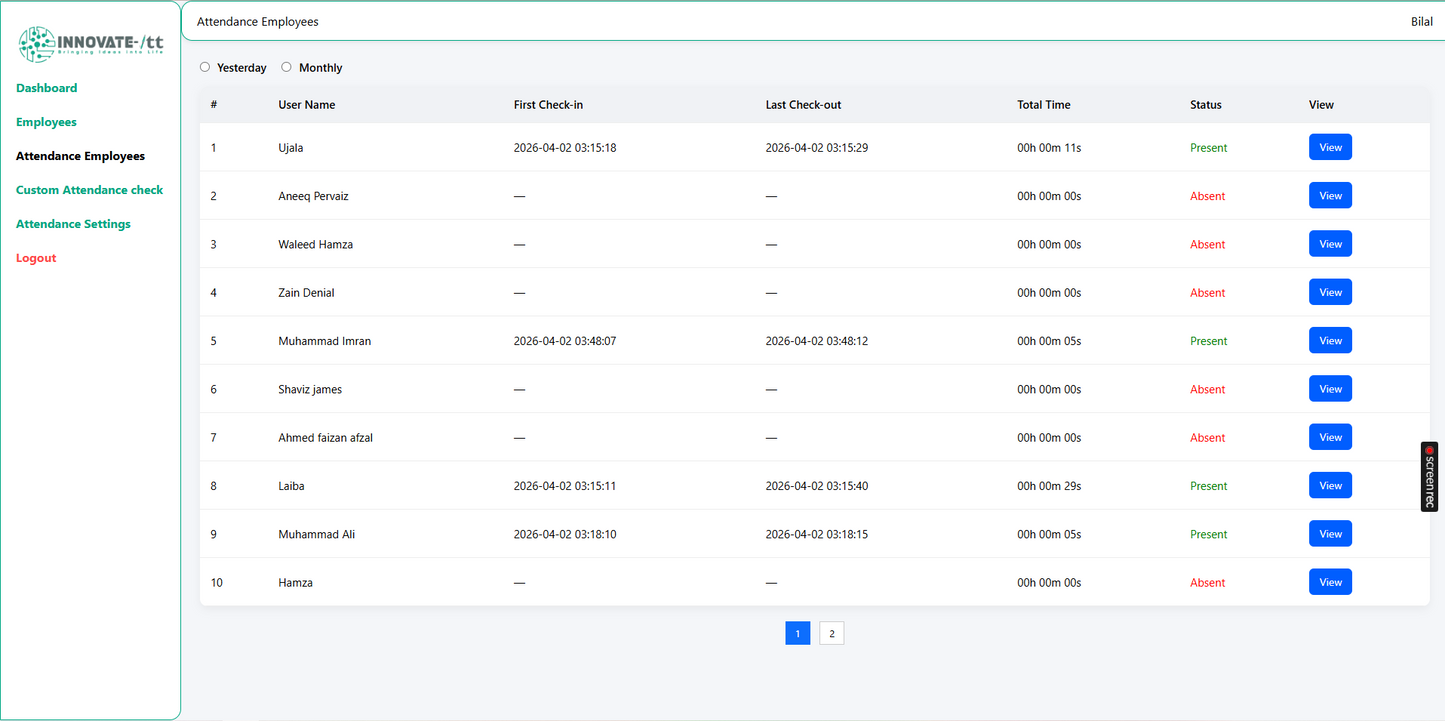Screen dimensions: 1445x721
Task: View Aneeq Pervaiz's attendance record
Action: 1330,195
